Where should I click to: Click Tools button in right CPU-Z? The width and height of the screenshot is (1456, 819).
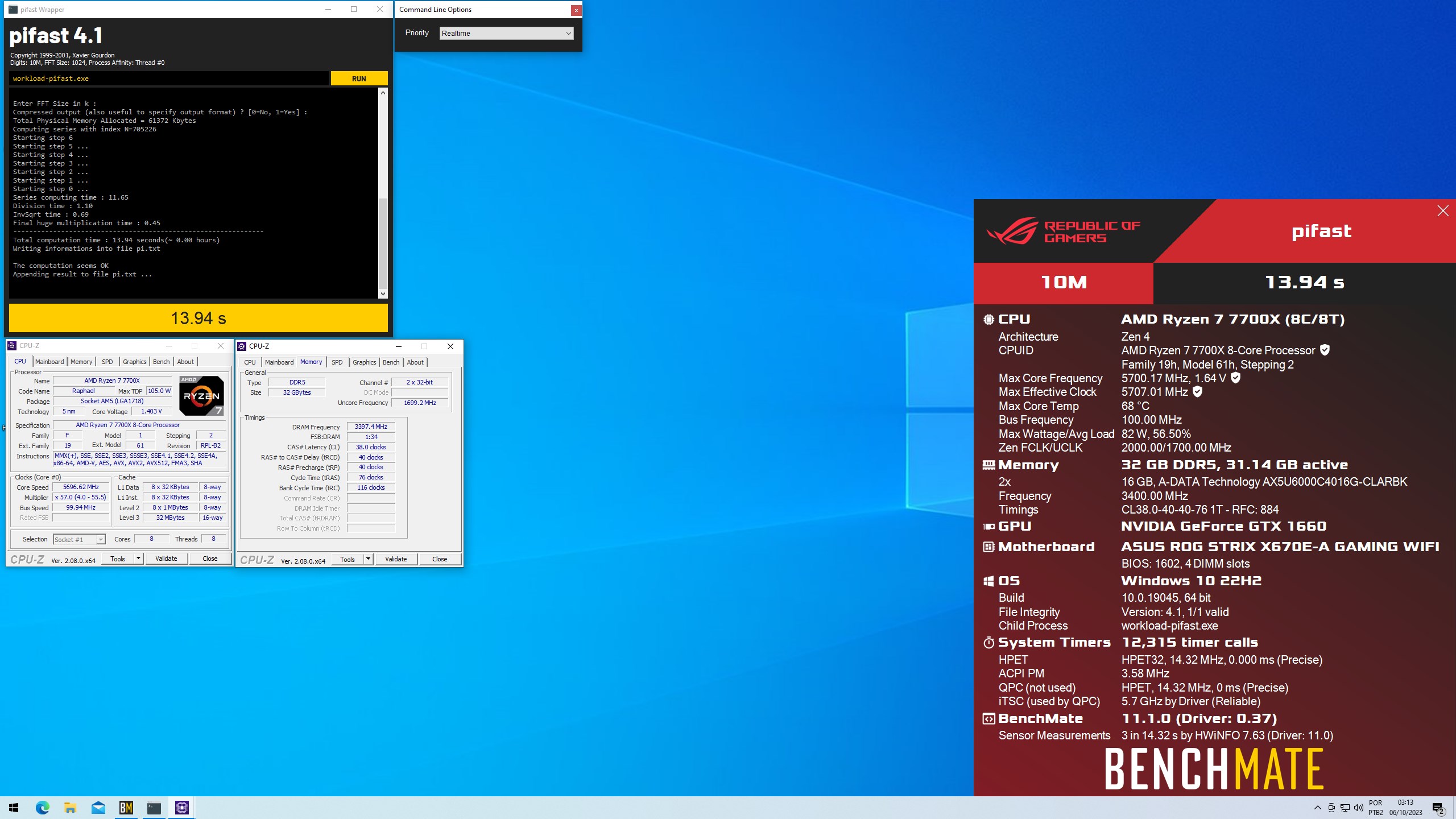(x=348, y=560)
